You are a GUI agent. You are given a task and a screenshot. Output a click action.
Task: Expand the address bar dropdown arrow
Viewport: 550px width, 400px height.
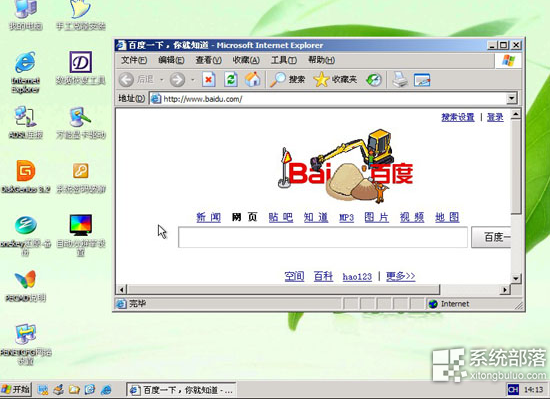tap(512, 98)
